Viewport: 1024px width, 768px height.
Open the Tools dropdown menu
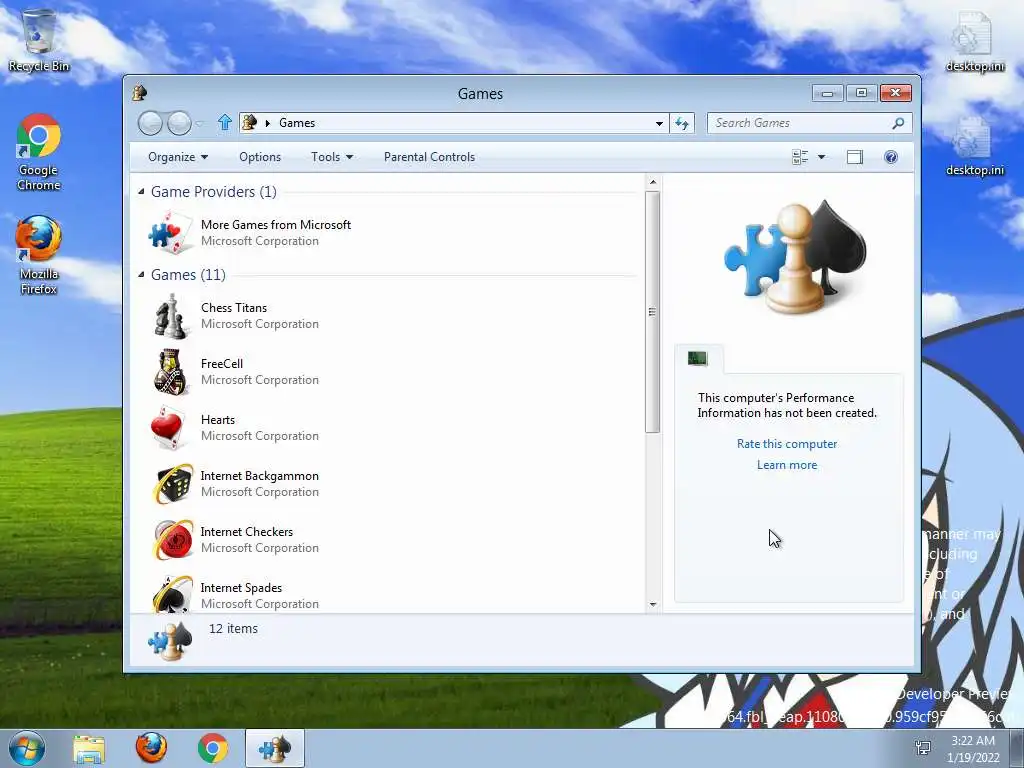click(332, 157)
